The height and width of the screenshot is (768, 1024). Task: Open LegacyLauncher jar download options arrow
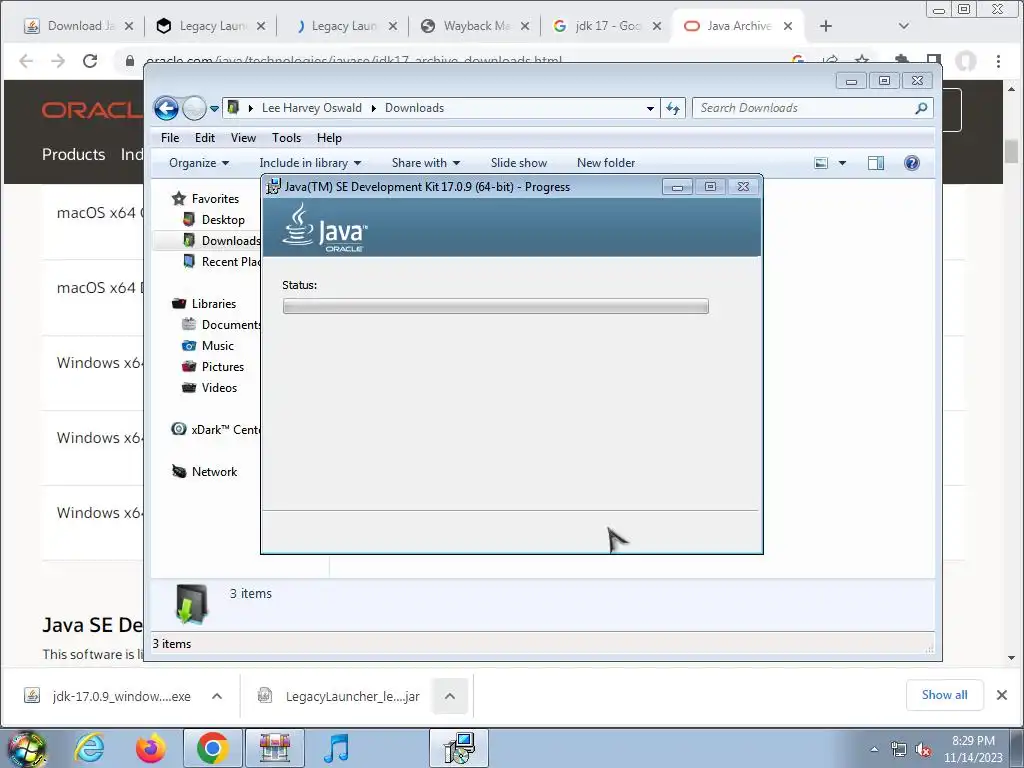(x=450, y=696)
